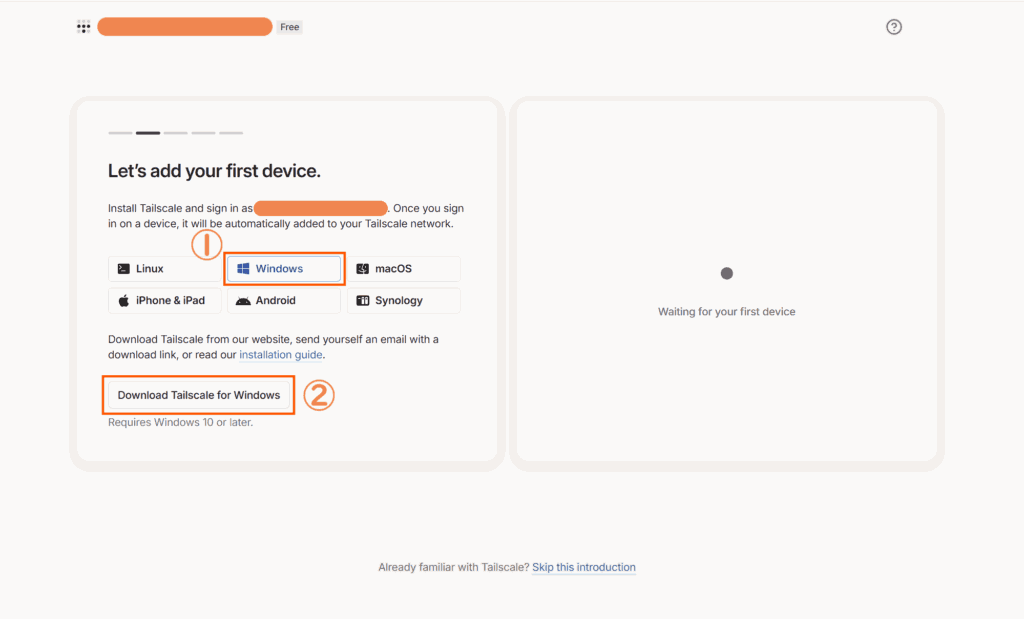Viewport: 1024px width, 619px height.
Task: Click the gray waiting status dot
Action: (727, 273)
